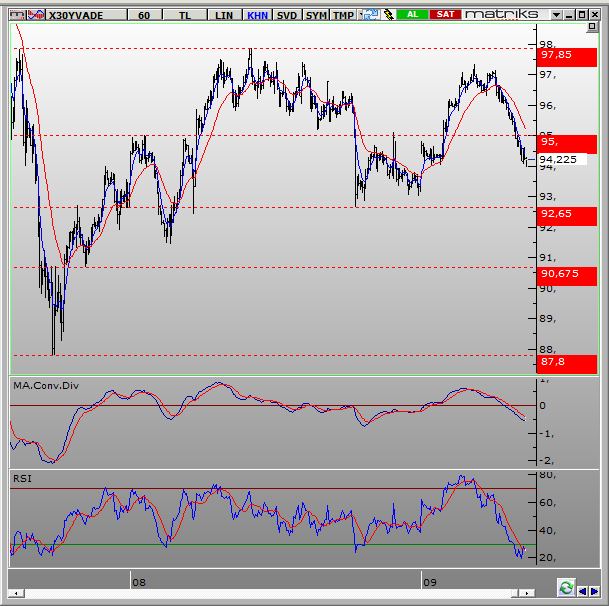Click the green AL buy button
The height and width of the screenshot is (606, 609).
coord(412,14)
